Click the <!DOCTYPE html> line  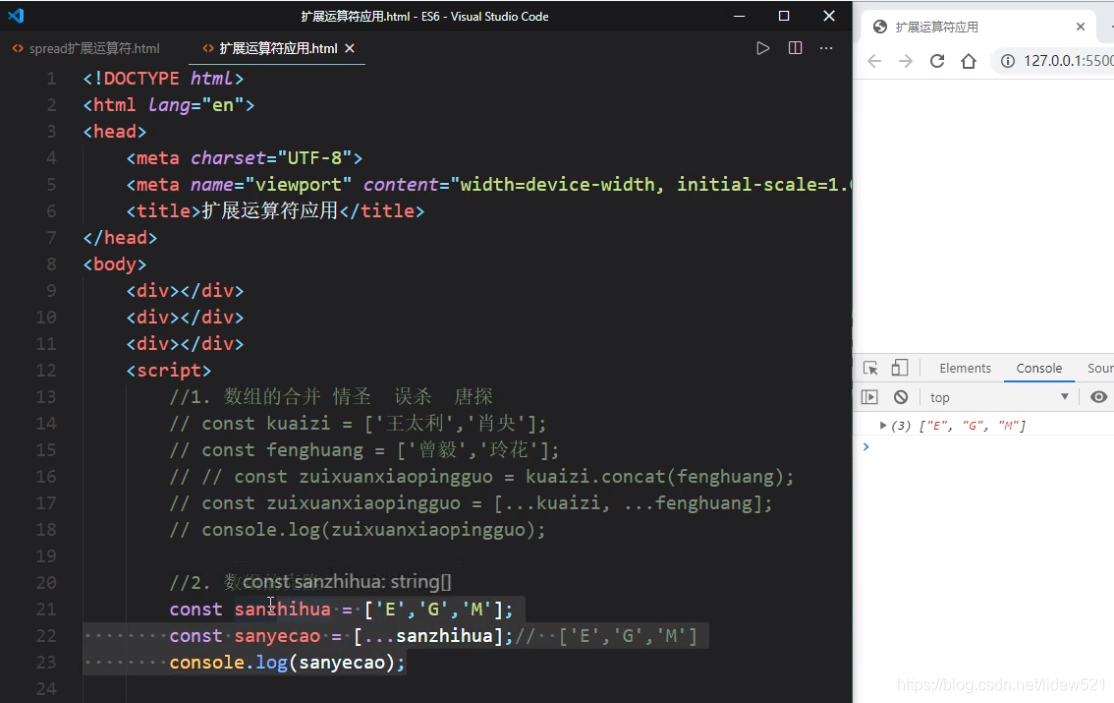pos(163,78)
